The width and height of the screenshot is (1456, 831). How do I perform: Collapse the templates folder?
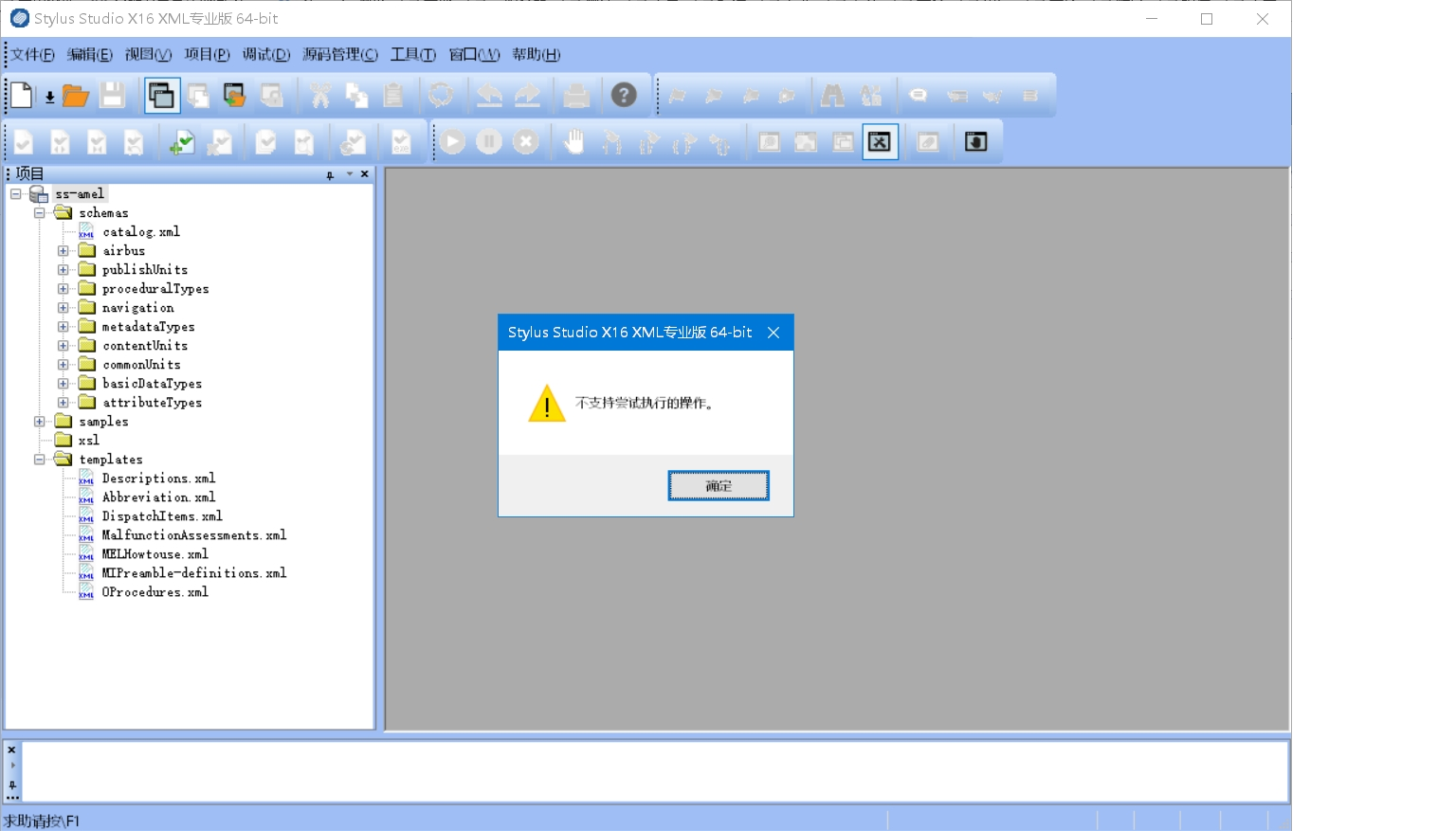tap(40, 459)
